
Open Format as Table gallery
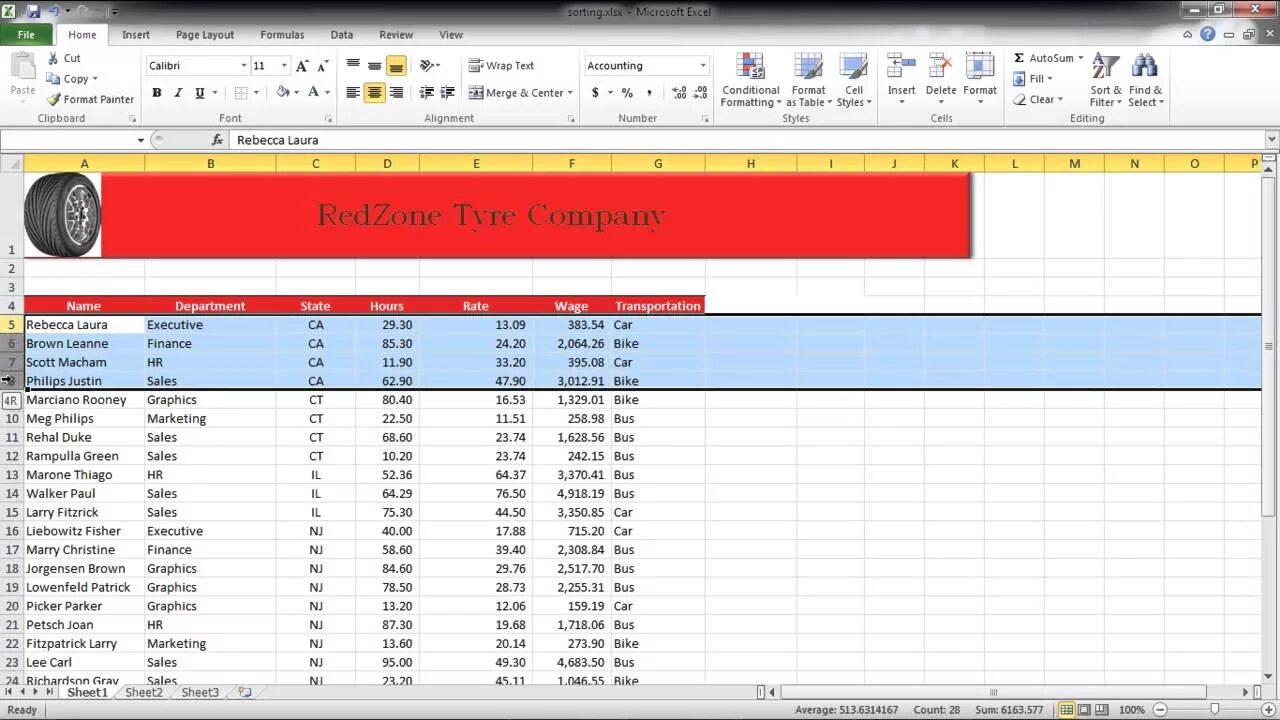click(808, 80)
